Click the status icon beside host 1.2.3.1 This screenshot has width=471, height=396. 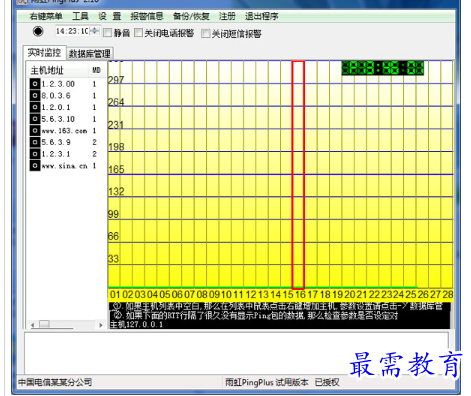pos(35,154)
